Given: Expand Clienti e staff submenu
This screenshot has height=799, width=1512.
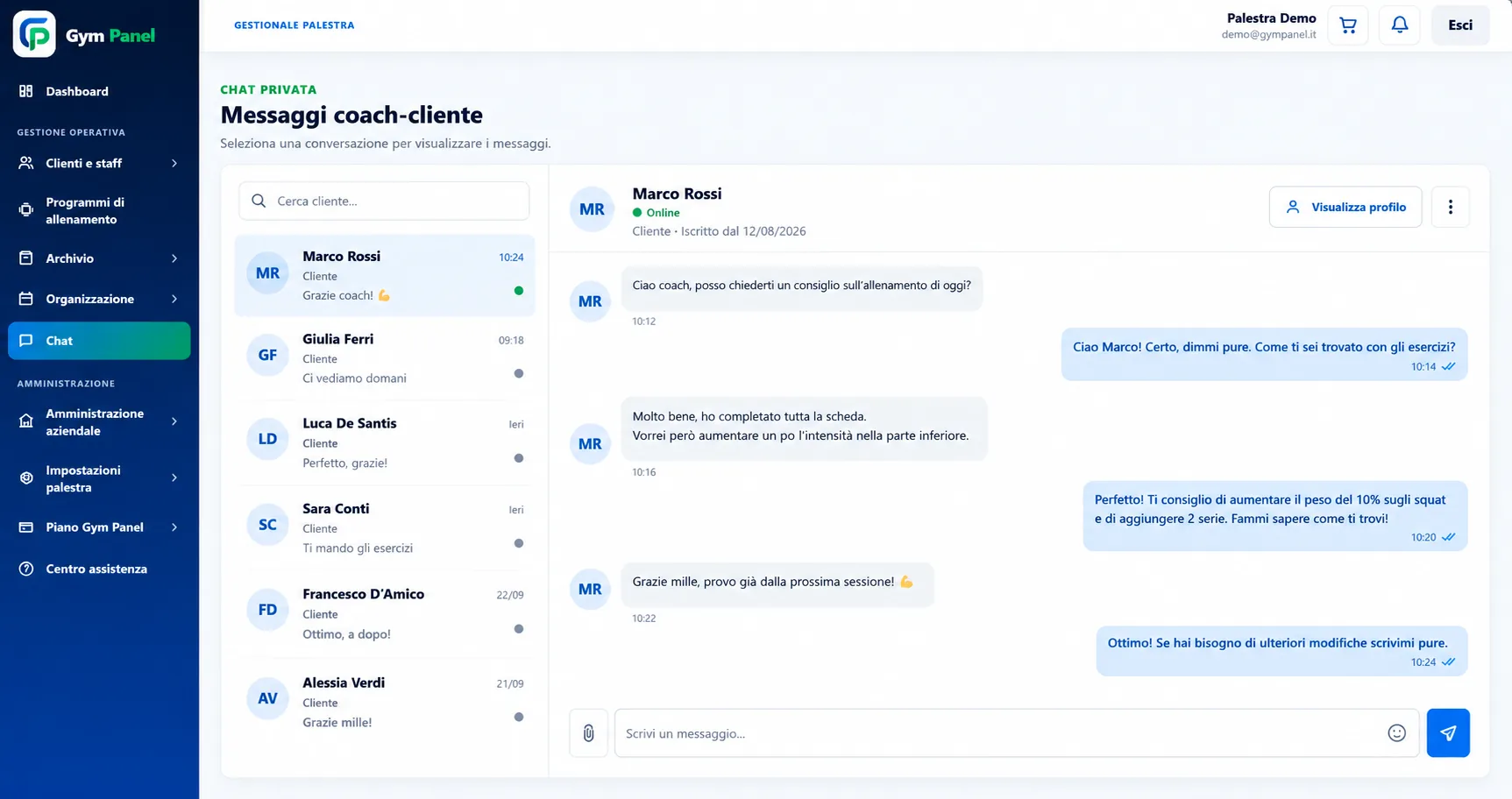Looking at the screenshot, I should tap(174, 163).
